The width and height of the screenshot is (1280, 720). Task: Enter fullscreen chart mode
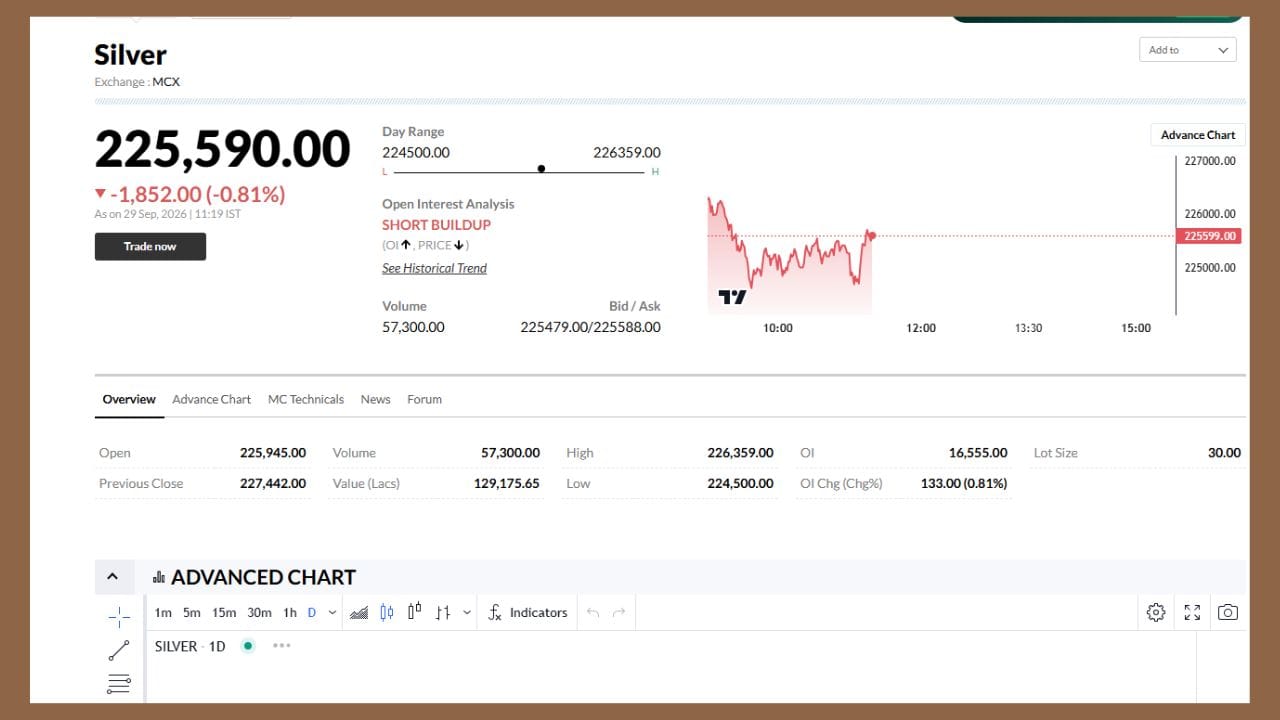(1192, 613)
